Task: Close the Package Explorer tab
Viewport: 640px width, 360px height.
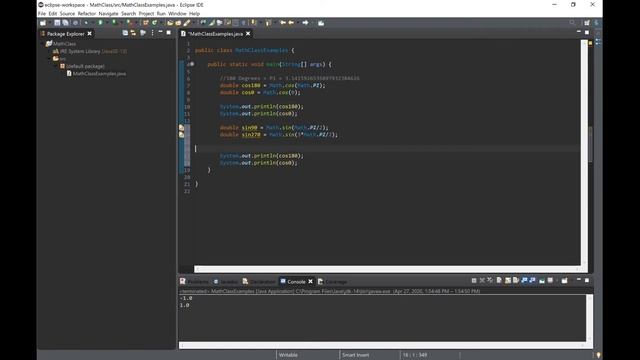Action: [x=90, y=33]
